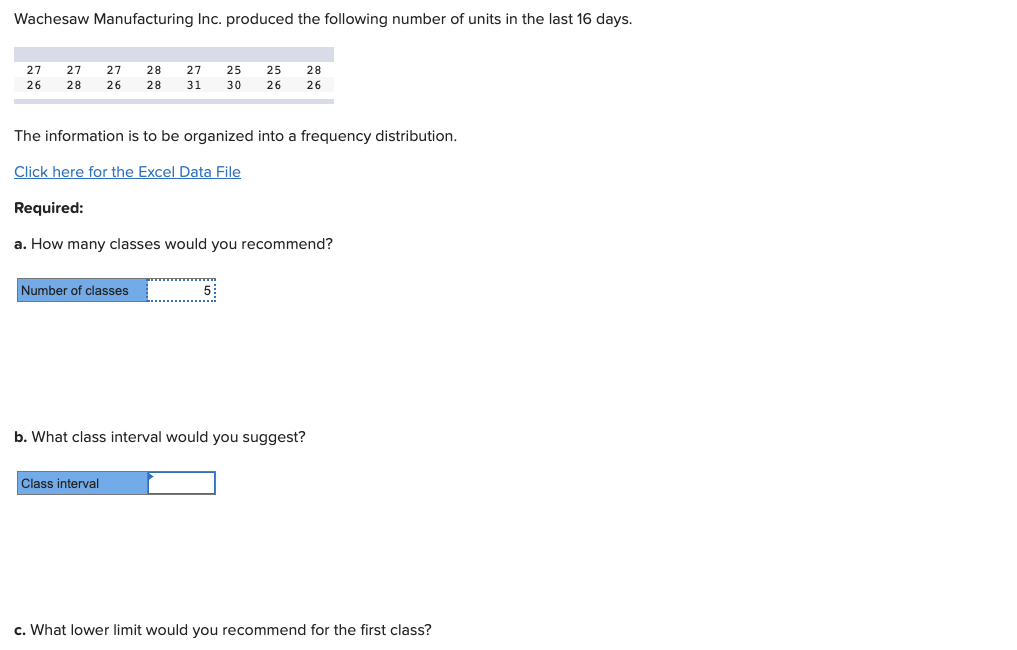
Task: Click the cell with 28 at end of top row
Action: (313, 70)
